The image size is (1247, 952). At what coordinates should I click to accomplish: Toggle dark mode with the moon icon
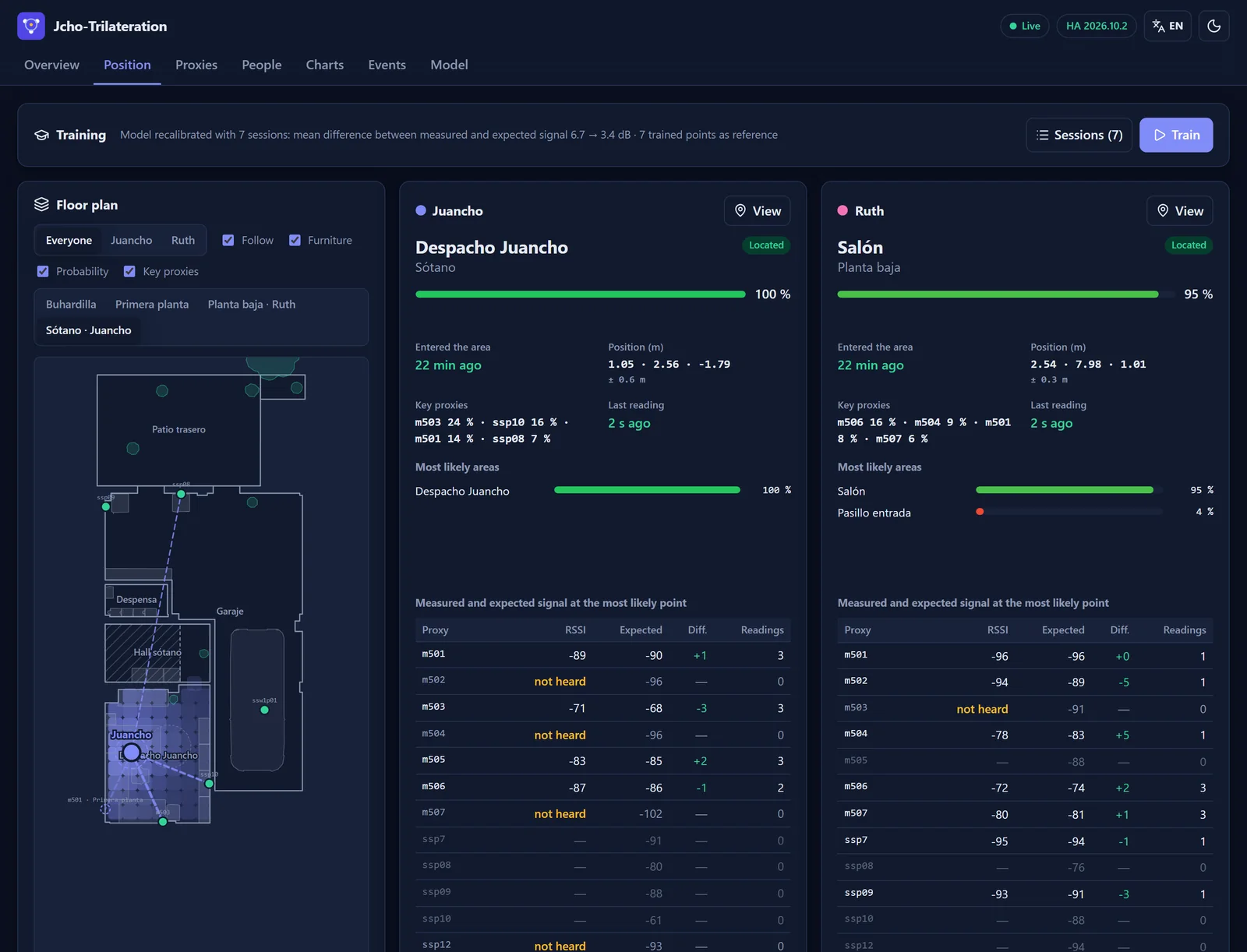coord(1213,26)
